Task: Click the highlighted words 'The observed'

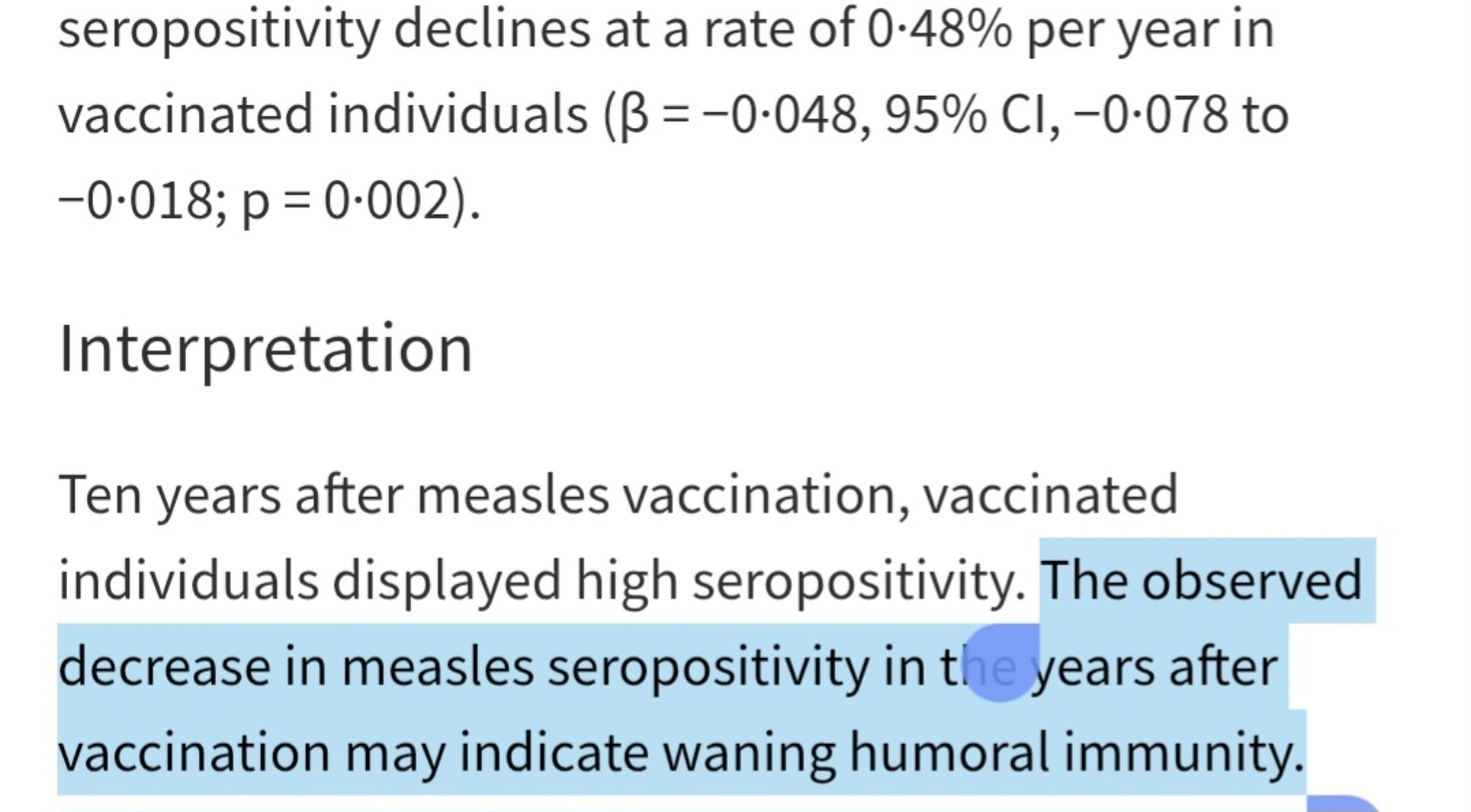Action: coord(1201,581)
